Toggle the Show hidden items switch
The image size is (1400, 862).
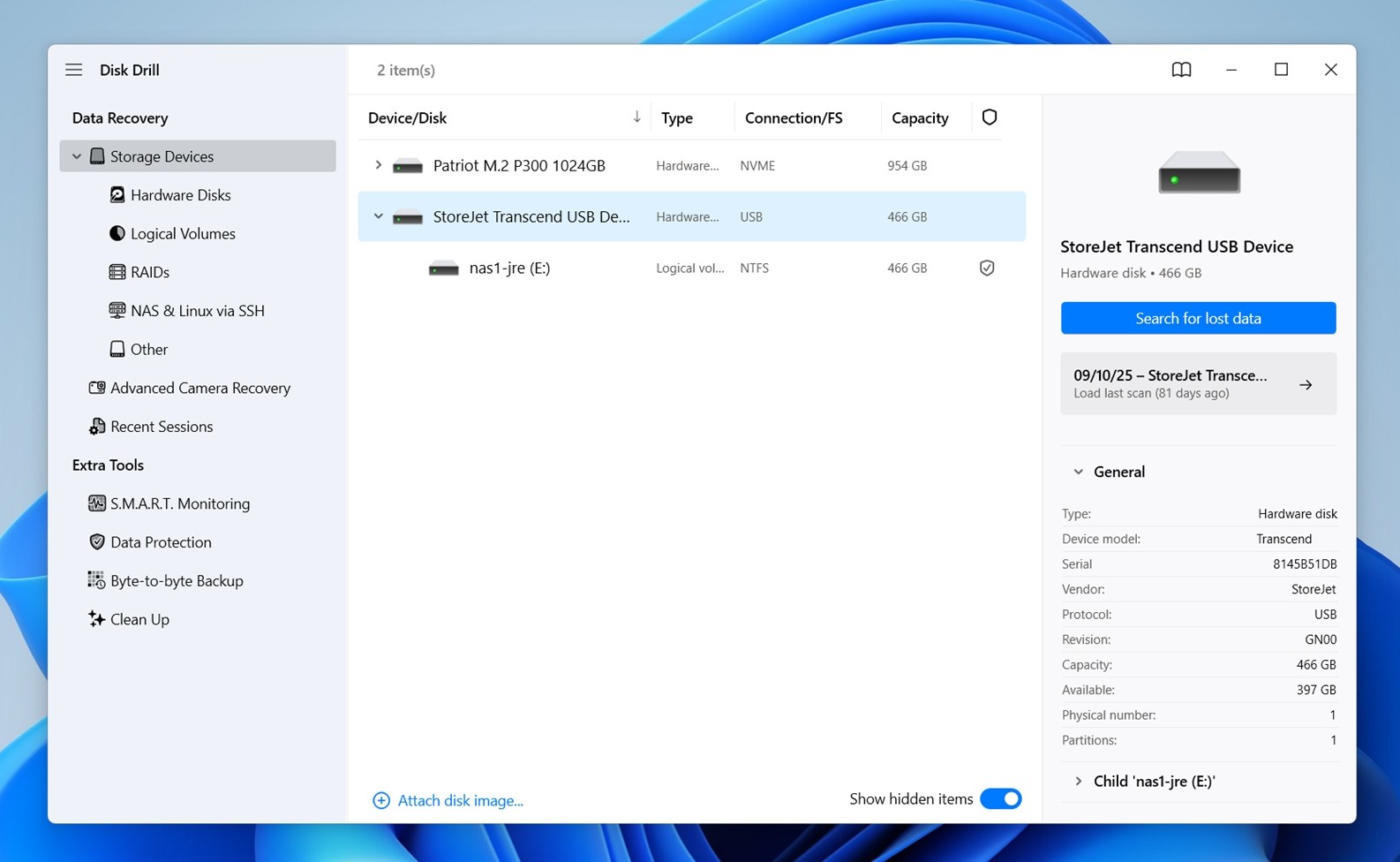tap(1000, 799)
